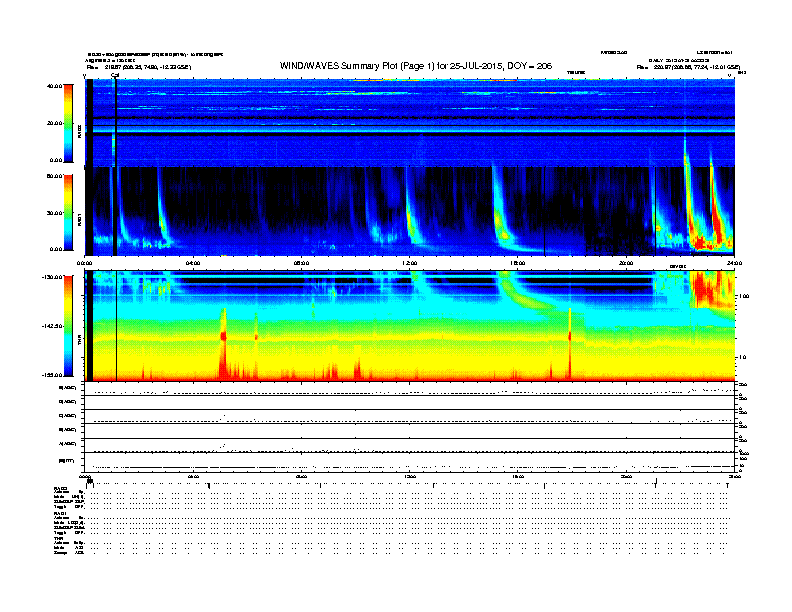Click 04:00 tick label below the line plots
792x612 pixels.
(x=193, y=476)
